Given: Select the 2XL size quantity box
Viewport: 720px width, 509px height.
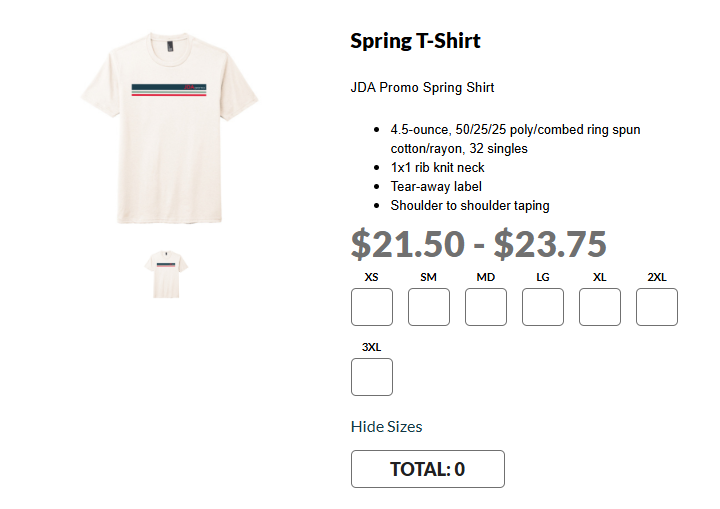Looking at the screenshot, I should point(657,307).
